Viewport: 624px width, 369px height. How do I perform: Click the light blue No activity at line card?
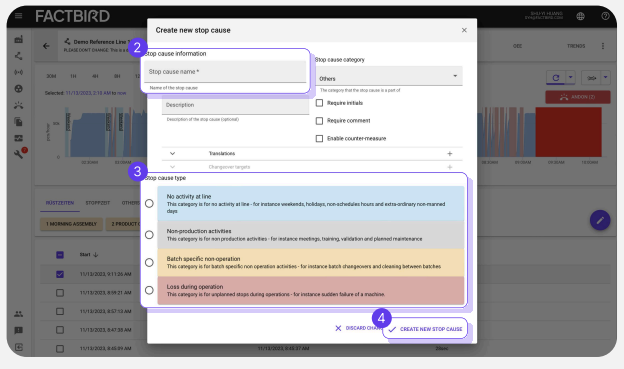click(x=311, y=203)
